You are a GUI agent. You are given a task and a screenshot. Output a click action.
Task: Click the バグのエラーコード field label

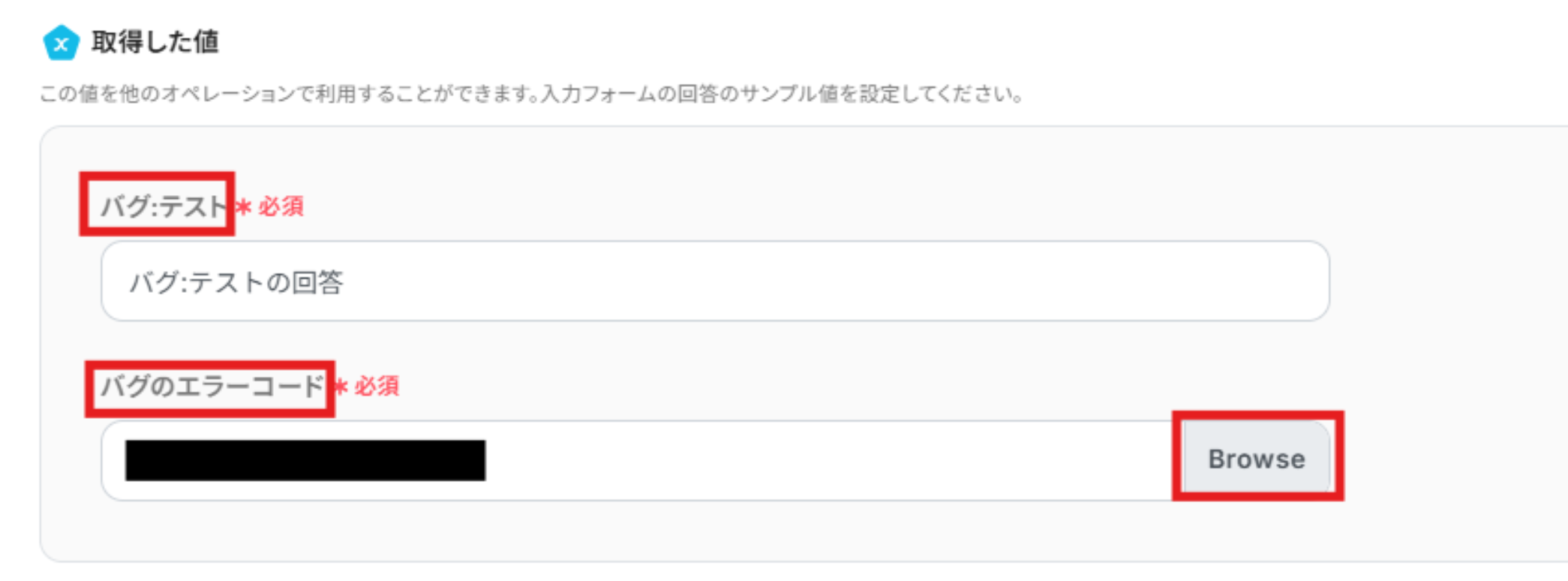[213, 387]
